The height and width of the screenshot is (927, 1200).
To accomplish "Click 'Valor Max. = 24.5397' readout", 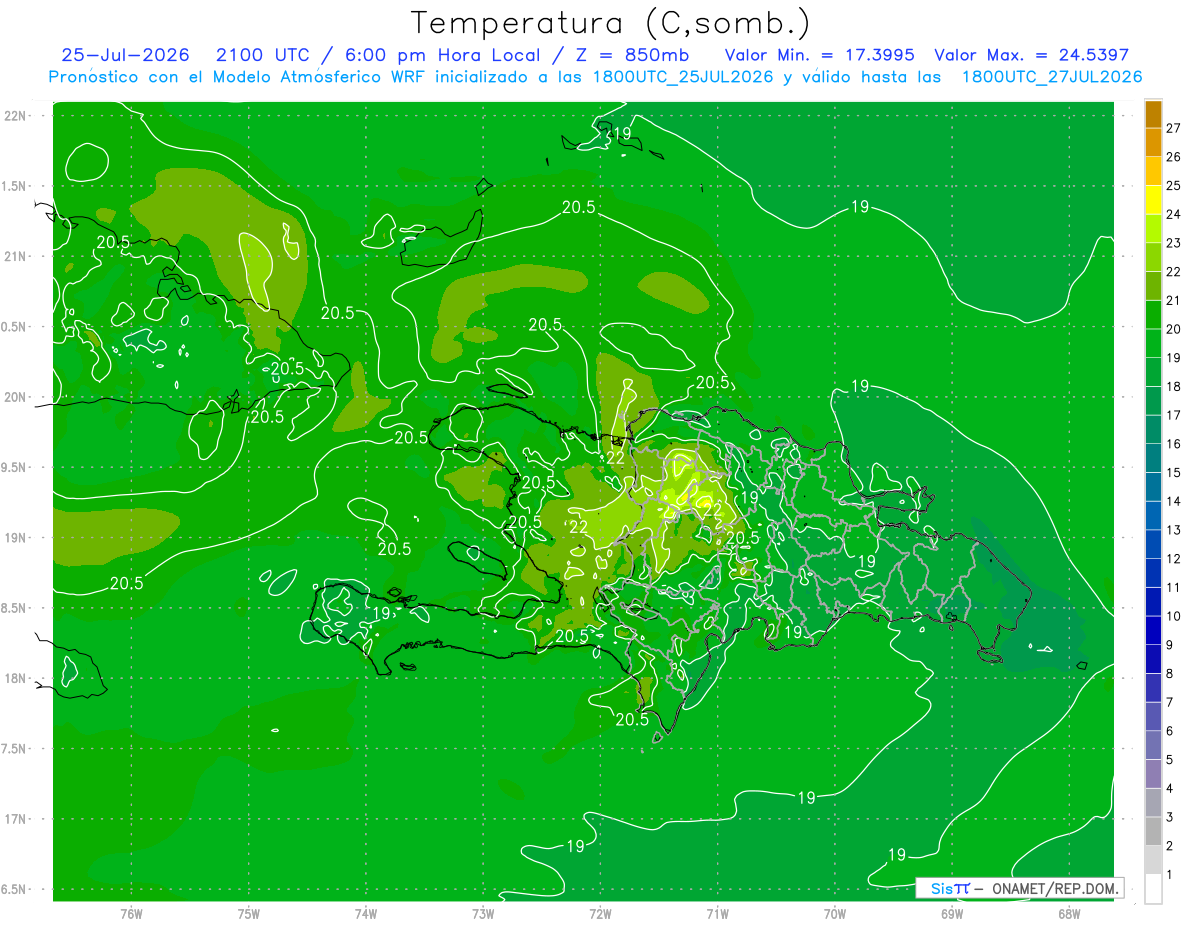I will point(1031,55).
